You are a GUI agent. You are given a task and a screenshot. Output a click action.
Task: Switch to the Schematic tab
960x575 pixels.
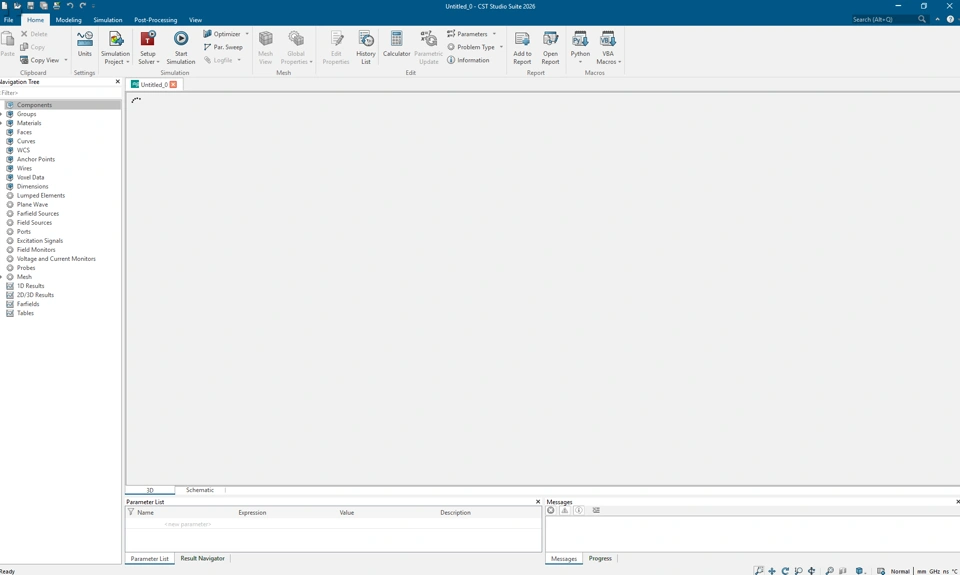[200, 490]
